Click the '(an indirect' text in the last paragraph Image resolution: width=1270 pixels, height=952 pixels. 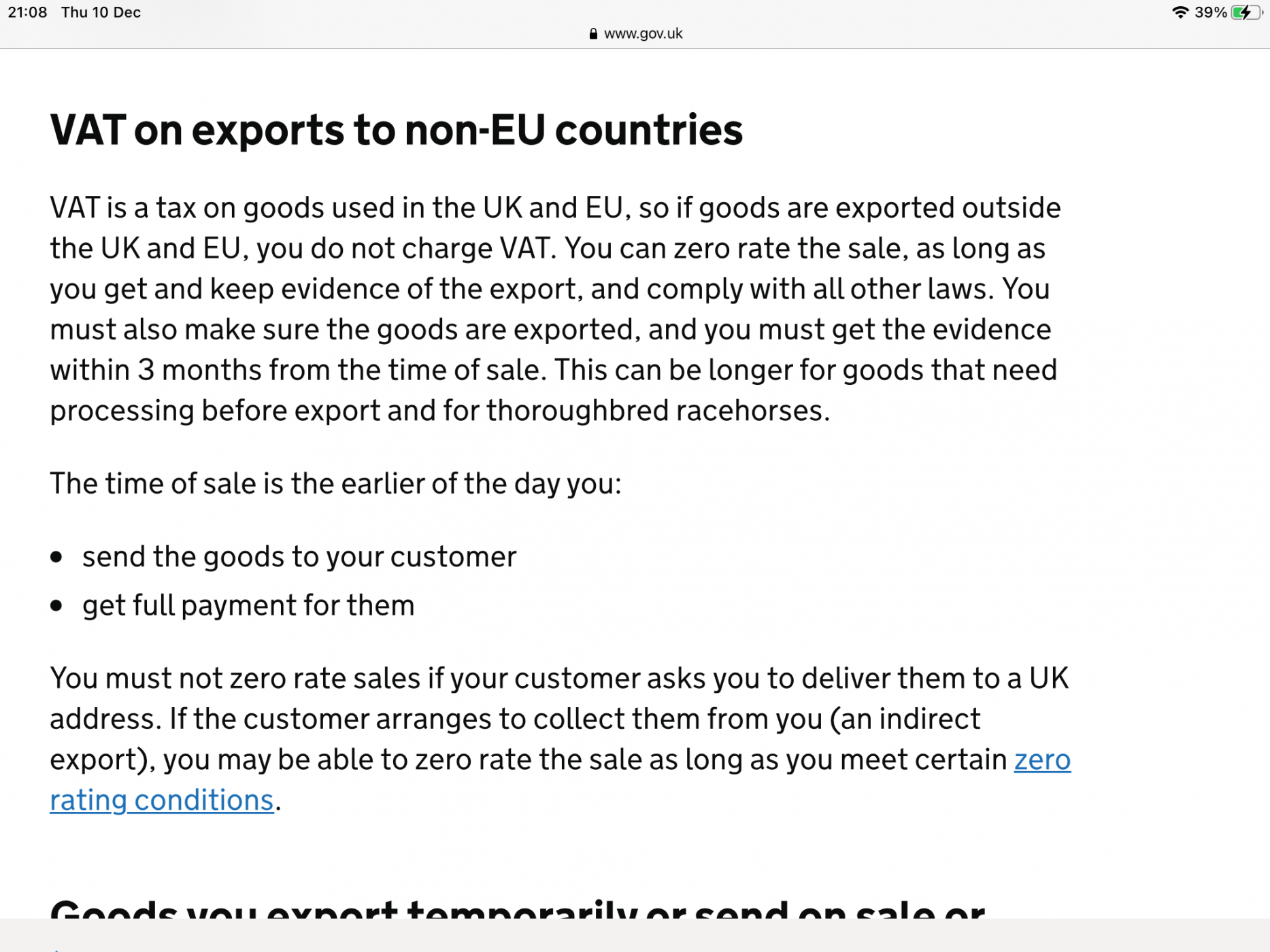point(905,719)
